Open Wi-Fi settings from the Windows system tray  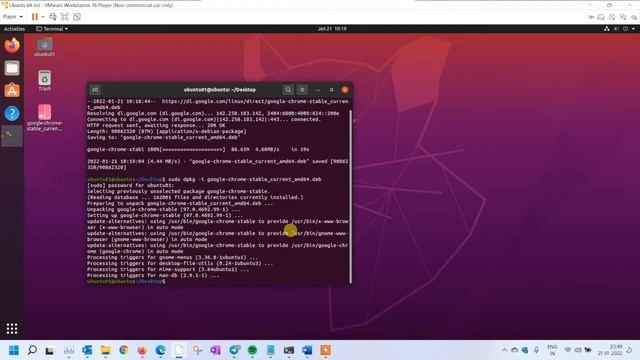pos(568,350)
